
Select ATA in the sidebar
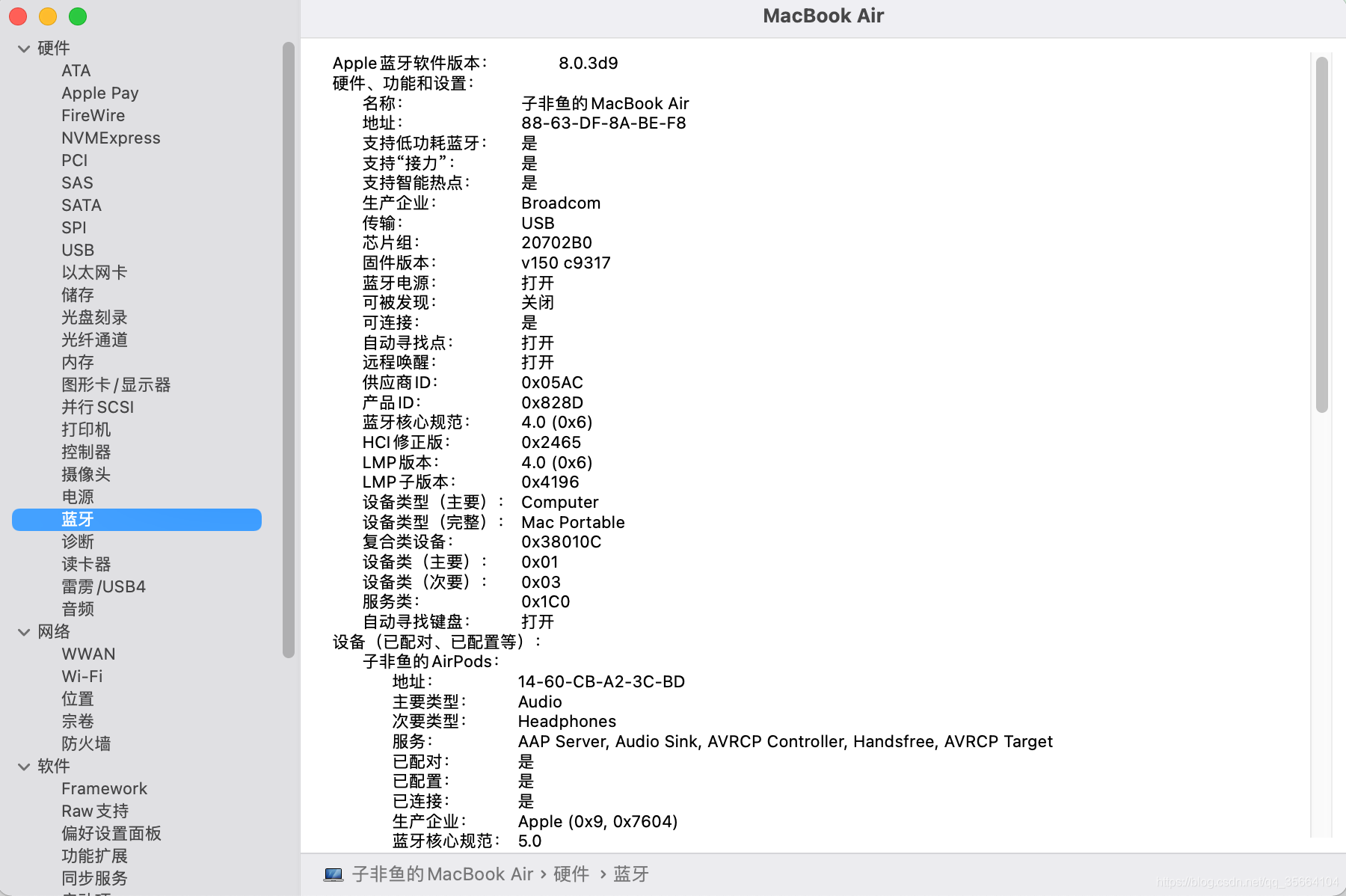(76, 71)
